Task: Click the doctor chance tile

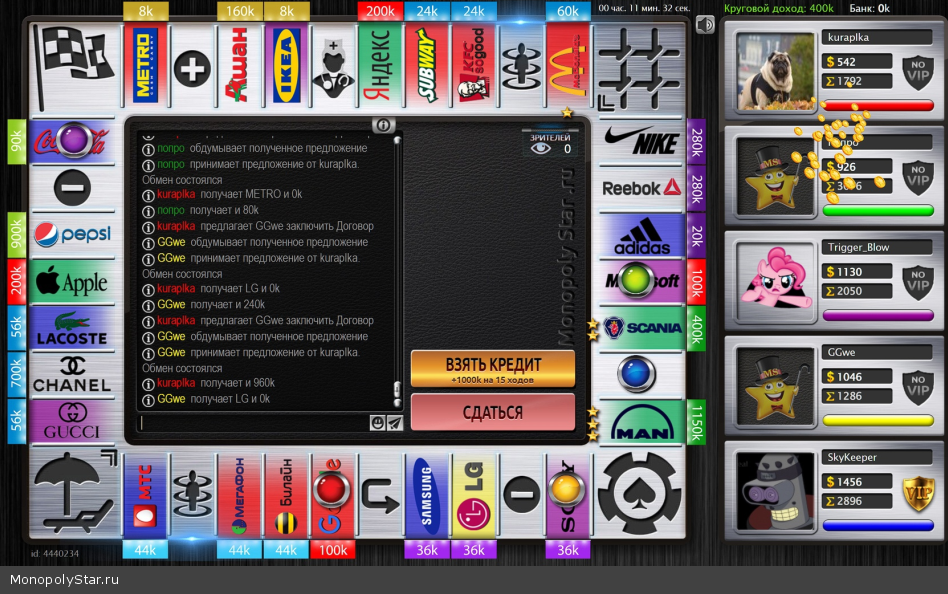Action: pos(333,65)
